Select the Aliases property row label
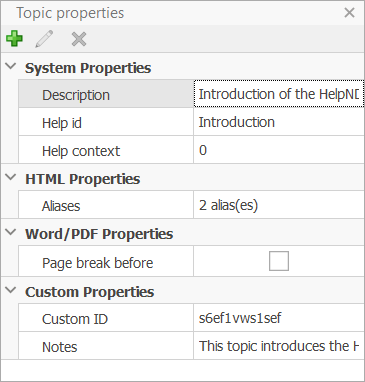The height and width of the screenshot is (382, 365). click(106, 205)
